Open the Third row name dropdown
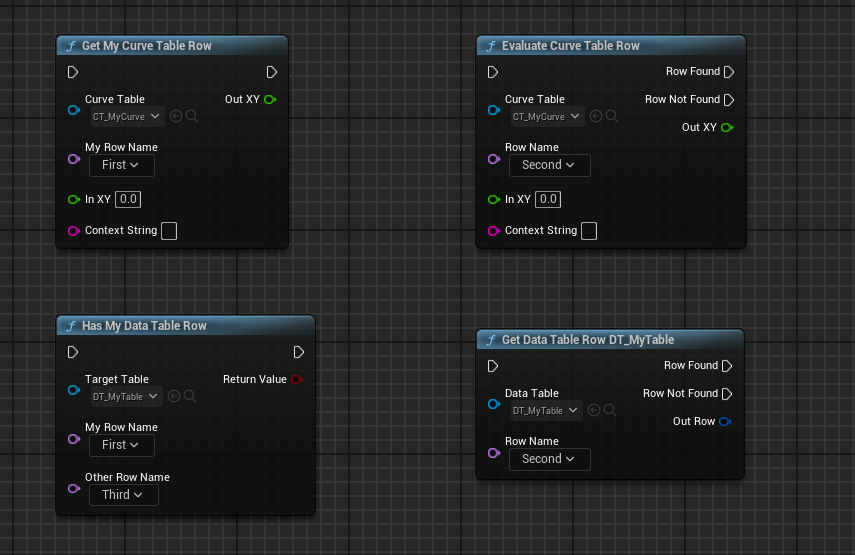Screen dimensions: 855x555 [x=124, y=495]
